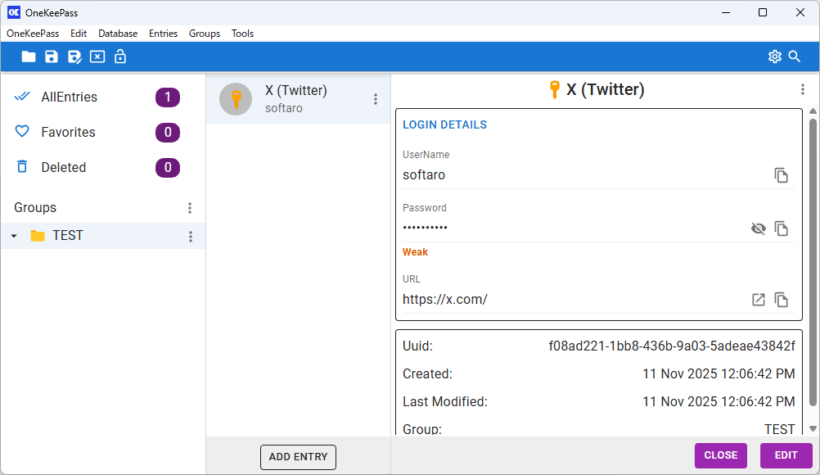The width and height of the screenshot is (820, 475).
Task: Toggle password visibility eye icon
Action: click(758, 229)
